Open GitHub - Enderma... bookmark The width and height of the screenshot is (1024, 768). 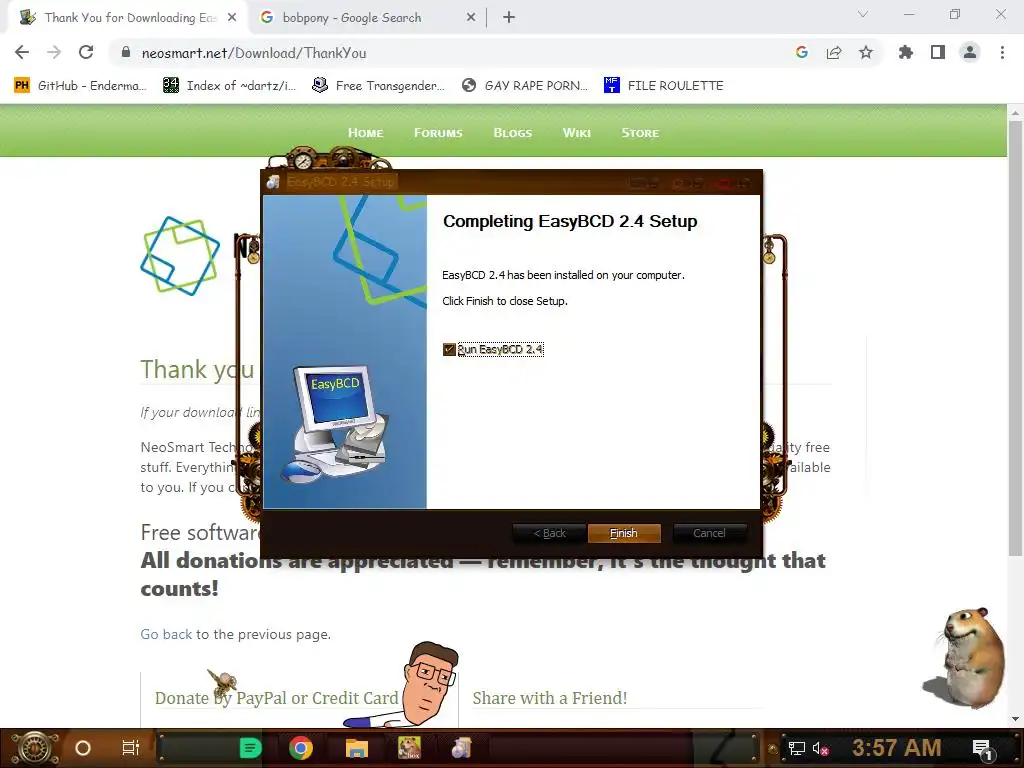tap(80, 86)
